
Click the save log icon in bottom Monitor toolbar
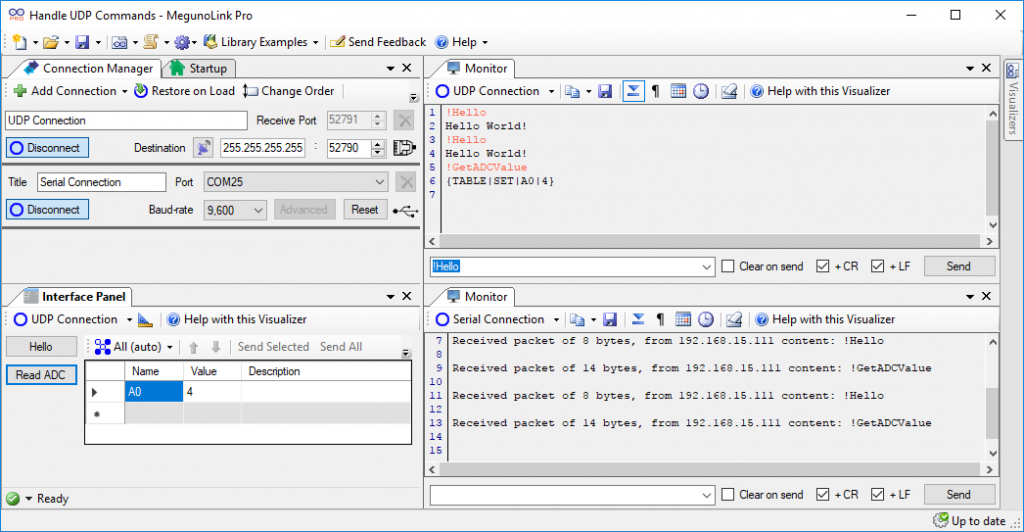610,319
